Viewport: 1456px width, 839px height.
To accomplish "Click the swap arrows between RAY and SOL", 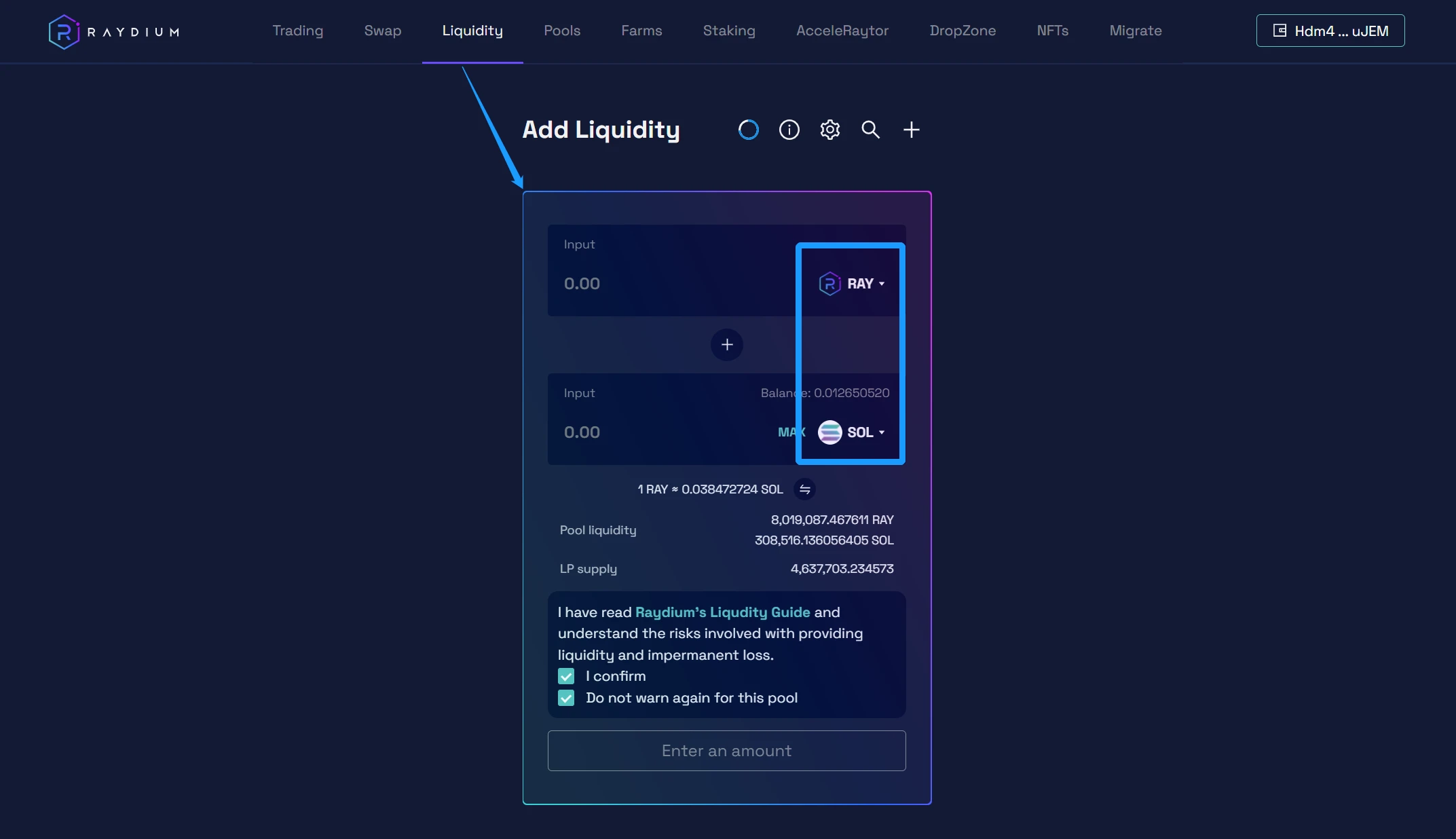I will pyautogui.click(x=803, y=489).
